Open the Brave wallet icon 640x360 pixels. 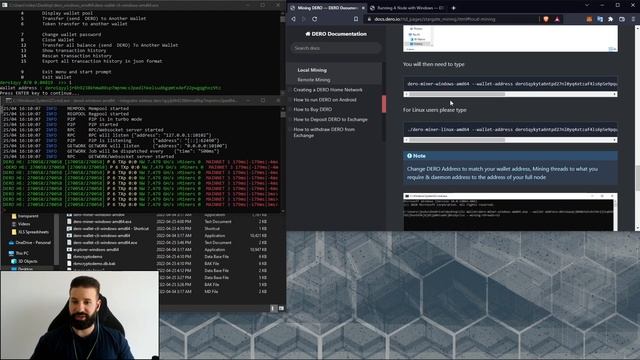point(622,19)
